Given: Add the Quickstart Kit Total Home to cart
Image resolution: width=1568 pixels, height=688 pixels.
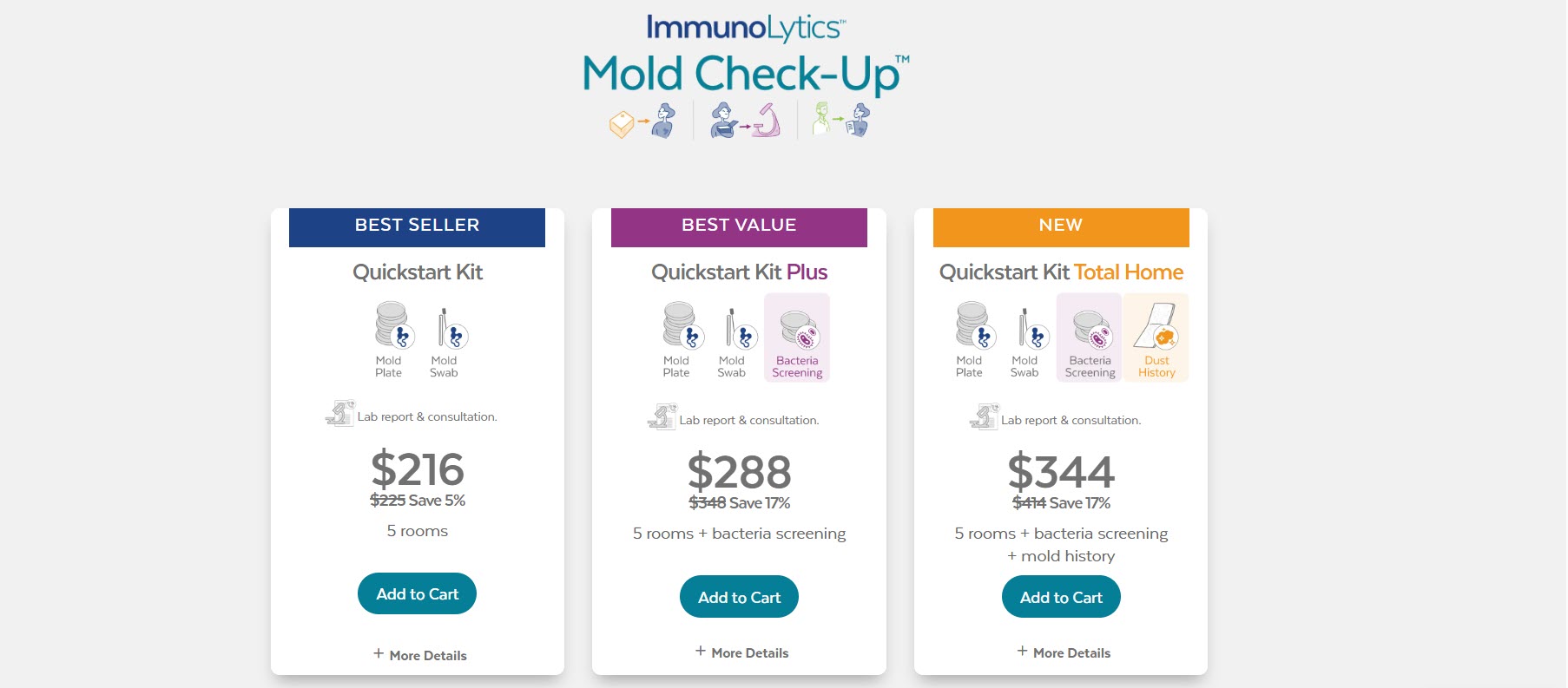Looking at the screenshot, I should (1061, 596).
